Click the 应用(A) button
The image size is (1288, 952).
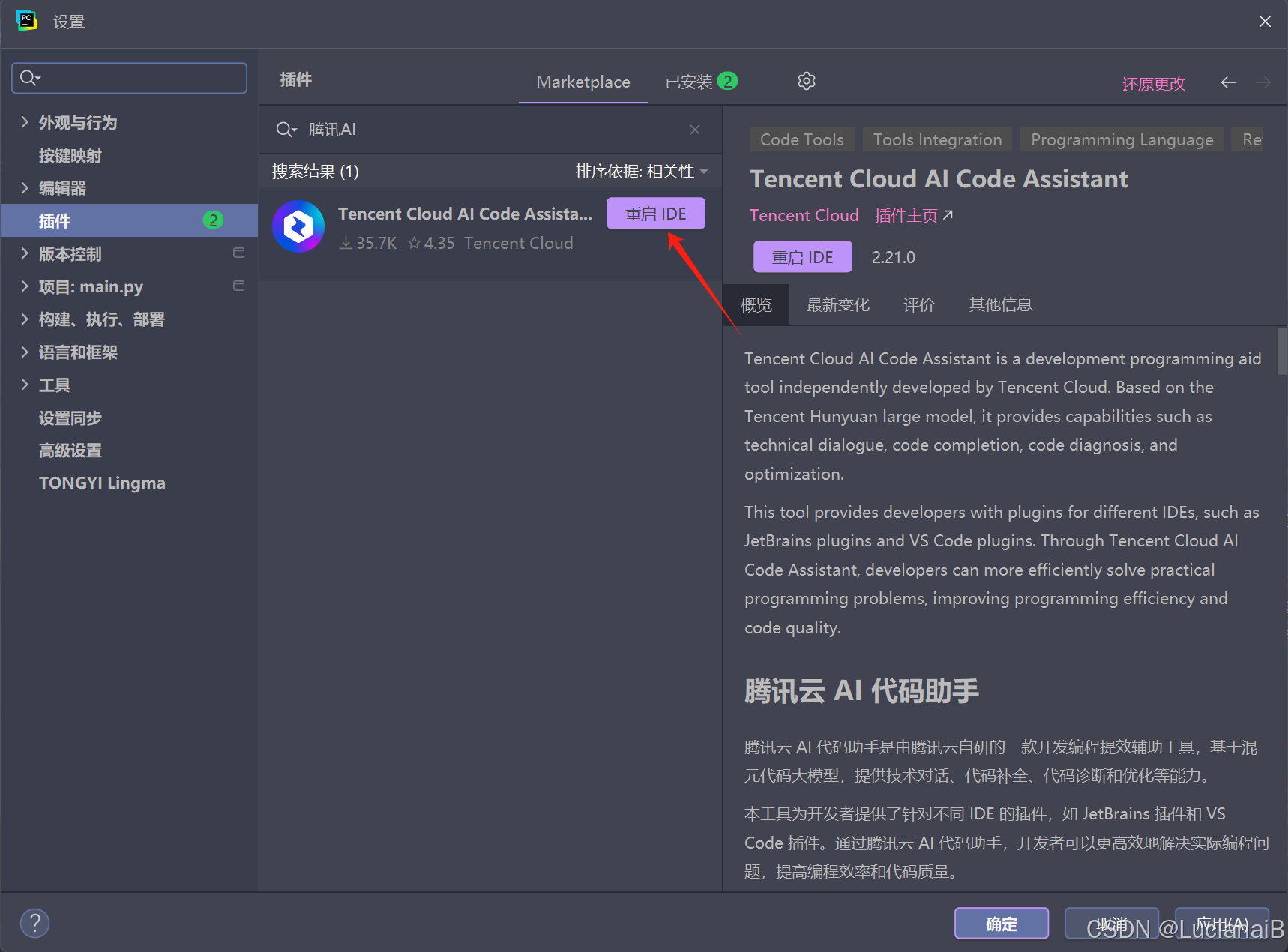pyautogui.click(x=1222, y=924)
